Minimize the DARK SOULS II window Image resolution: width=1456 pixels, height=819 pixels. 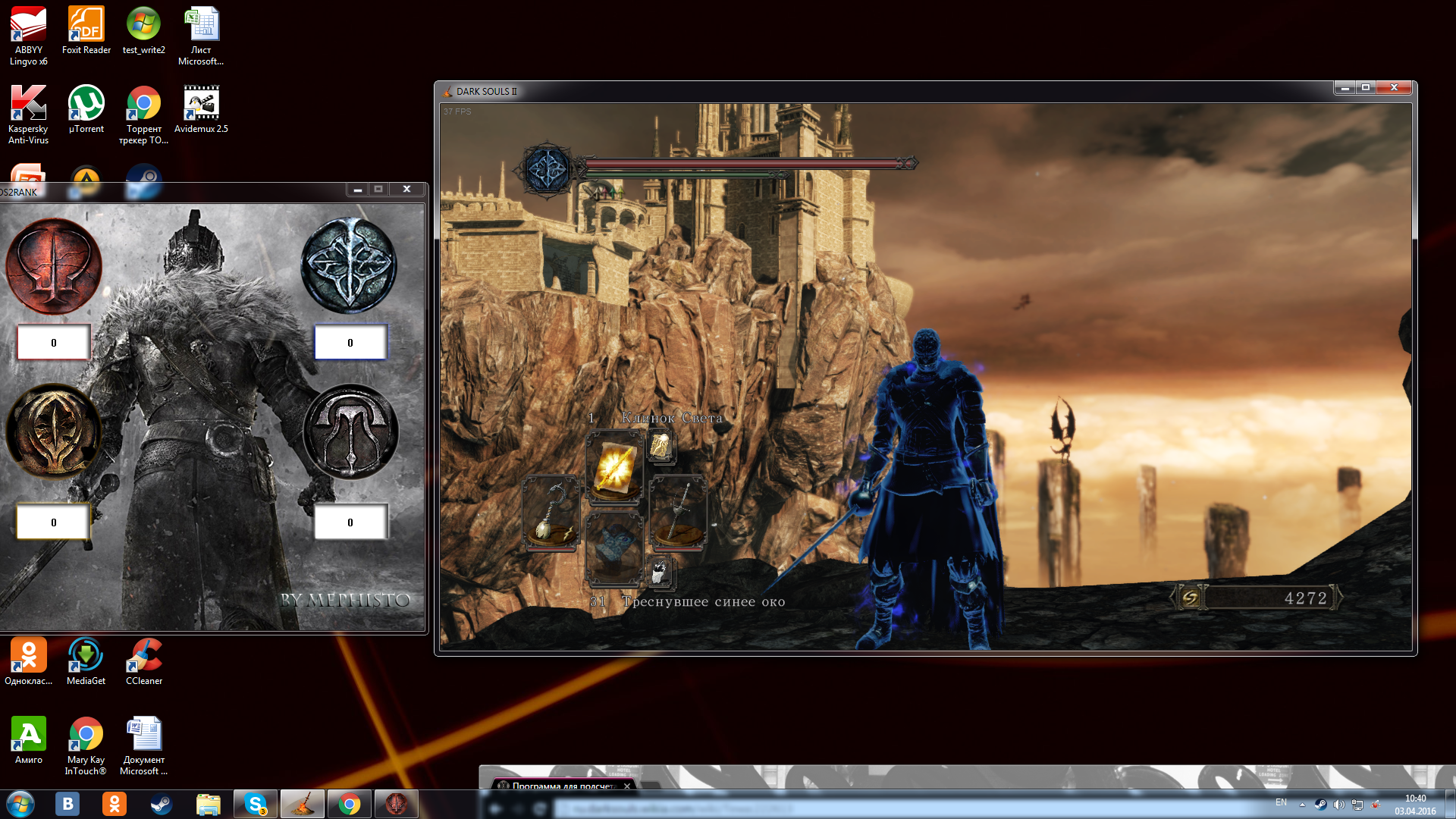[1345, 88]
